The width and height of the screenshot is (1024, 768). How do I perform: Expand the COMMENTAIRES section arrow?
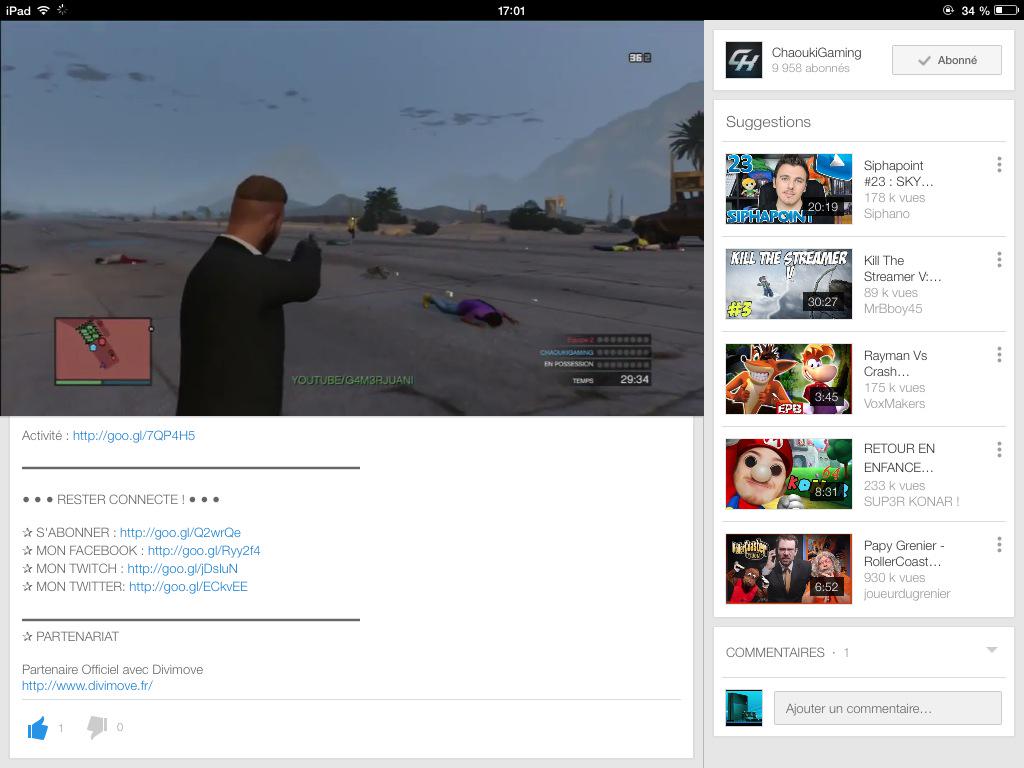coord(992,650)
